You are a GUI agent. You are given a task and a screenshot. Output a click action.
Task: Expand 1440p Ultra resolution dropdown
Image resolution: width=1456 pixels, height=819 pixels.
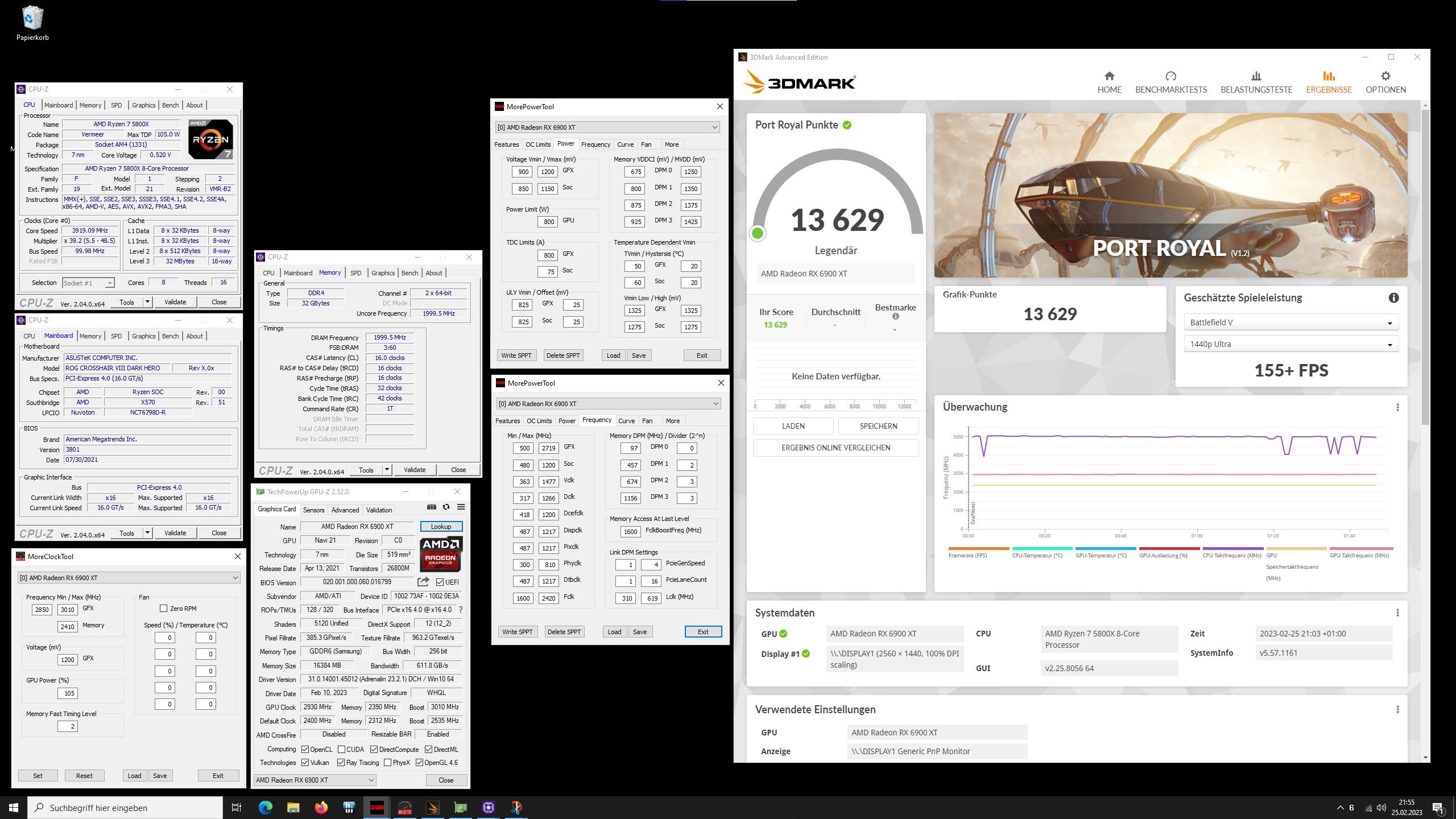click(x=1291, y=344)
